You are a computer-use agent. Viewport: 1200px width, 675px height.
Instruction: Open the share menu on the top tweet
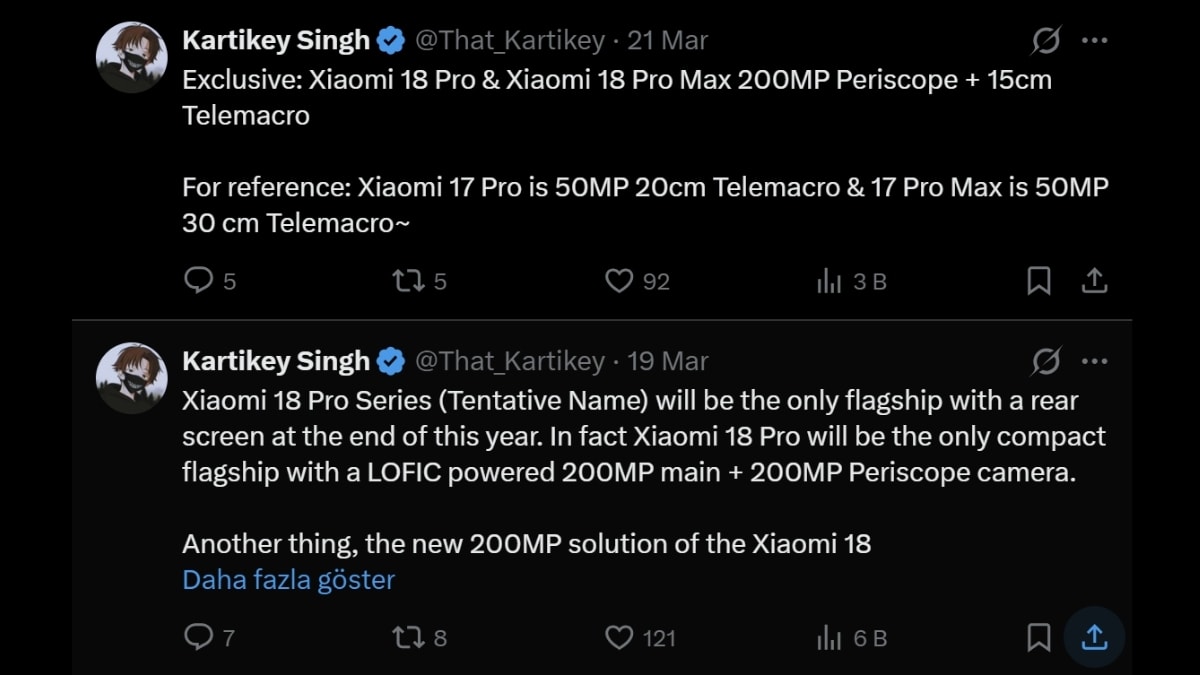(x=1094, y=281)
